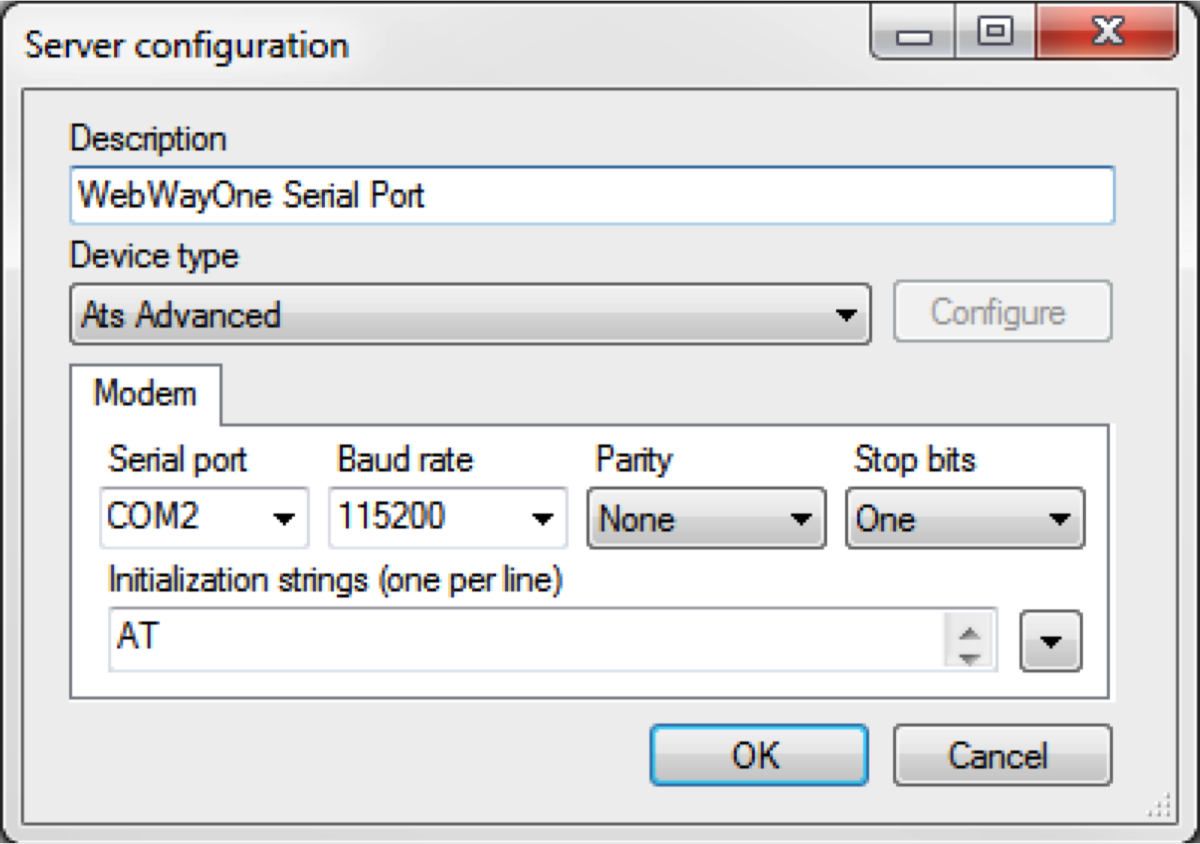Click the Description text field

click(x=592, y=195)
